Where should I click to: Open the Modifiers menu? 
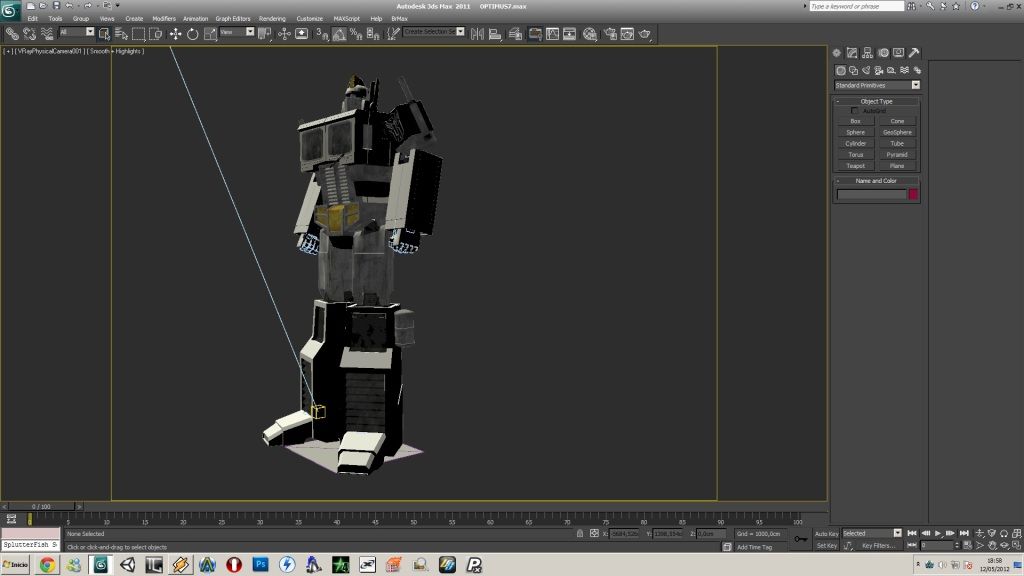pos(164,19)
